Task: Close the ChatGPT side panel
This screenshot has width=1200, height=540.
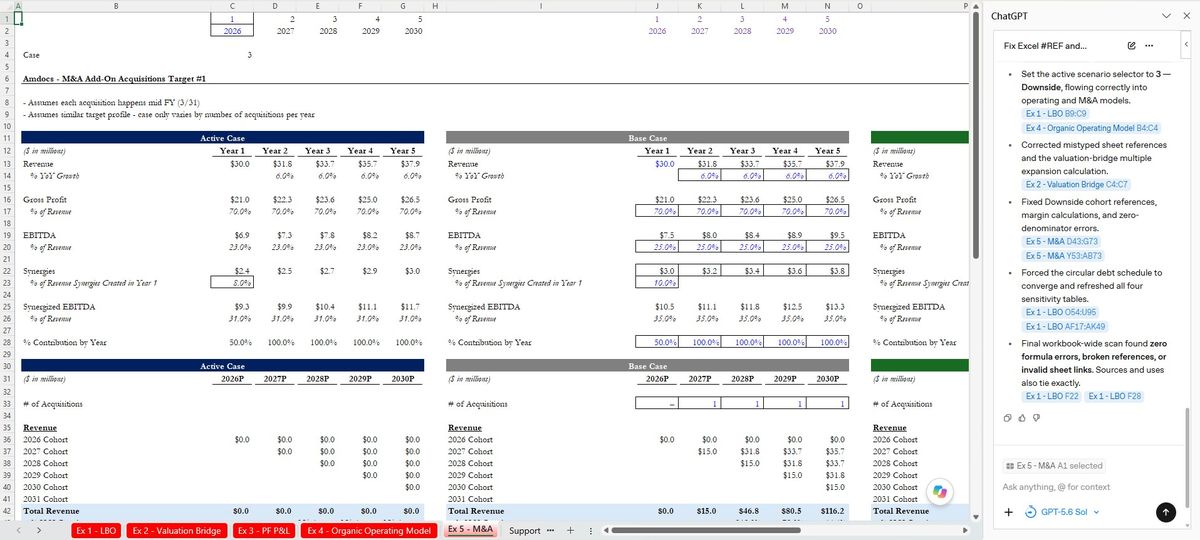Action: pos(1187,16)
